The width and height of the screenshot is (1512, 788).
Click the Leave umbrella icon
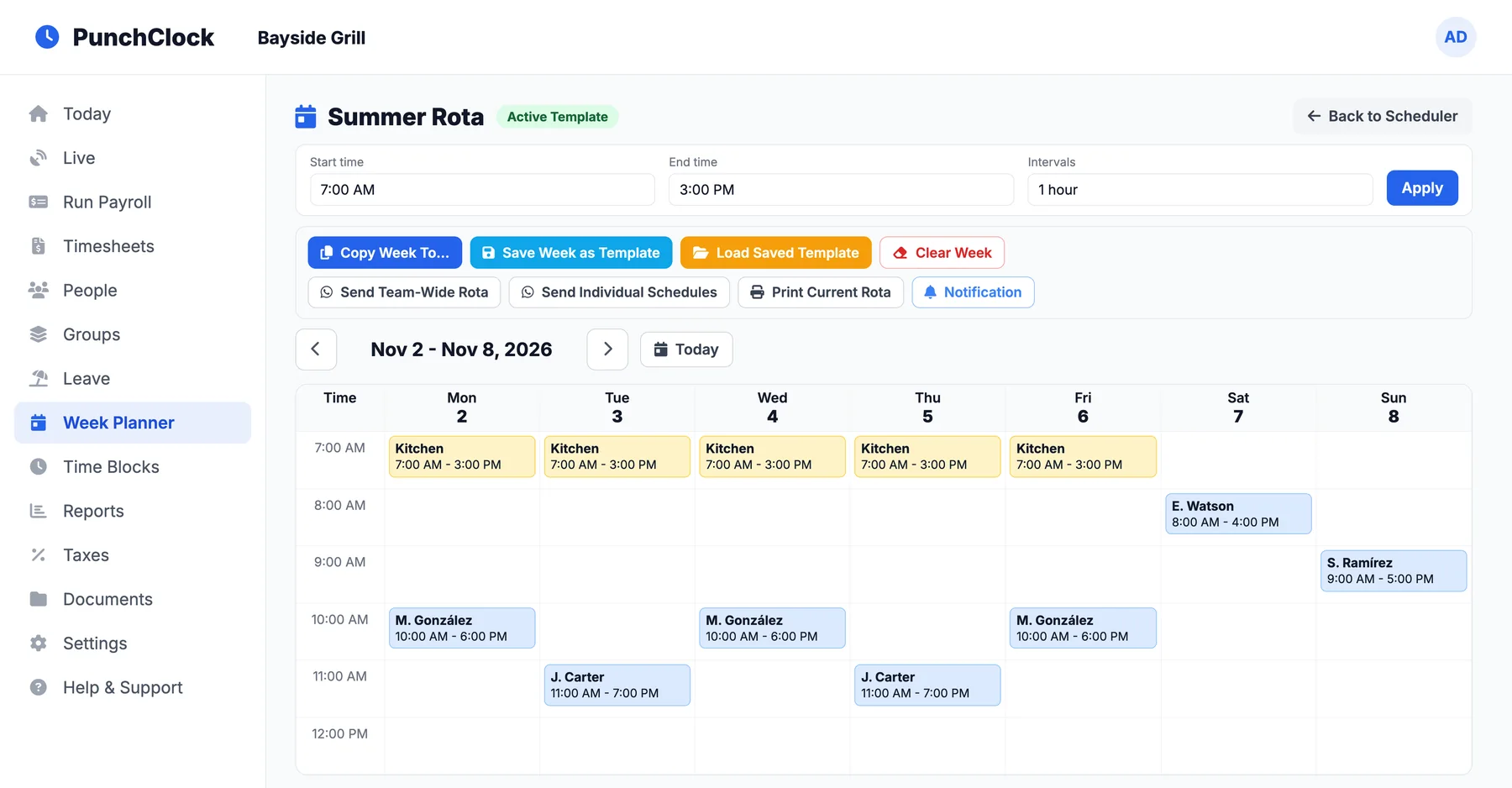tap(39, 378)
